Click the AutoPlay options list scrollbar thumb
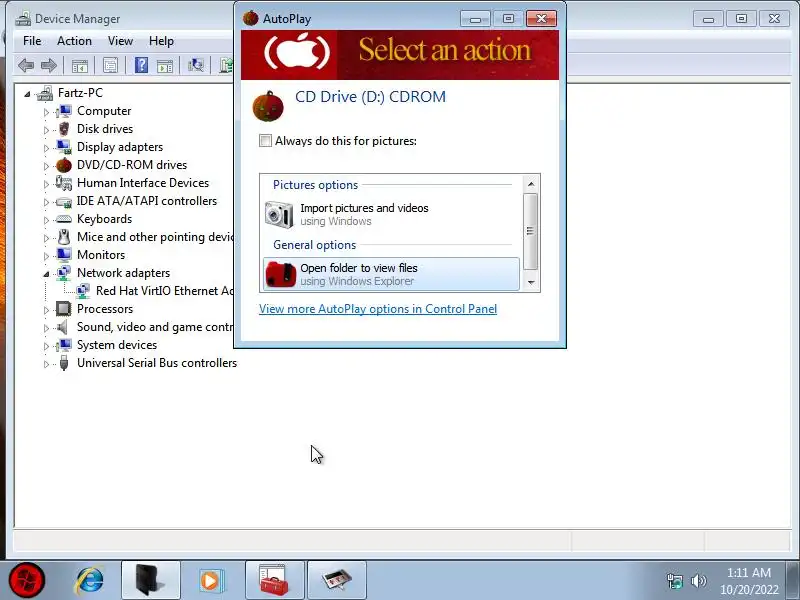Viewport: 800px width, 600px height. (x=531, y=231)
